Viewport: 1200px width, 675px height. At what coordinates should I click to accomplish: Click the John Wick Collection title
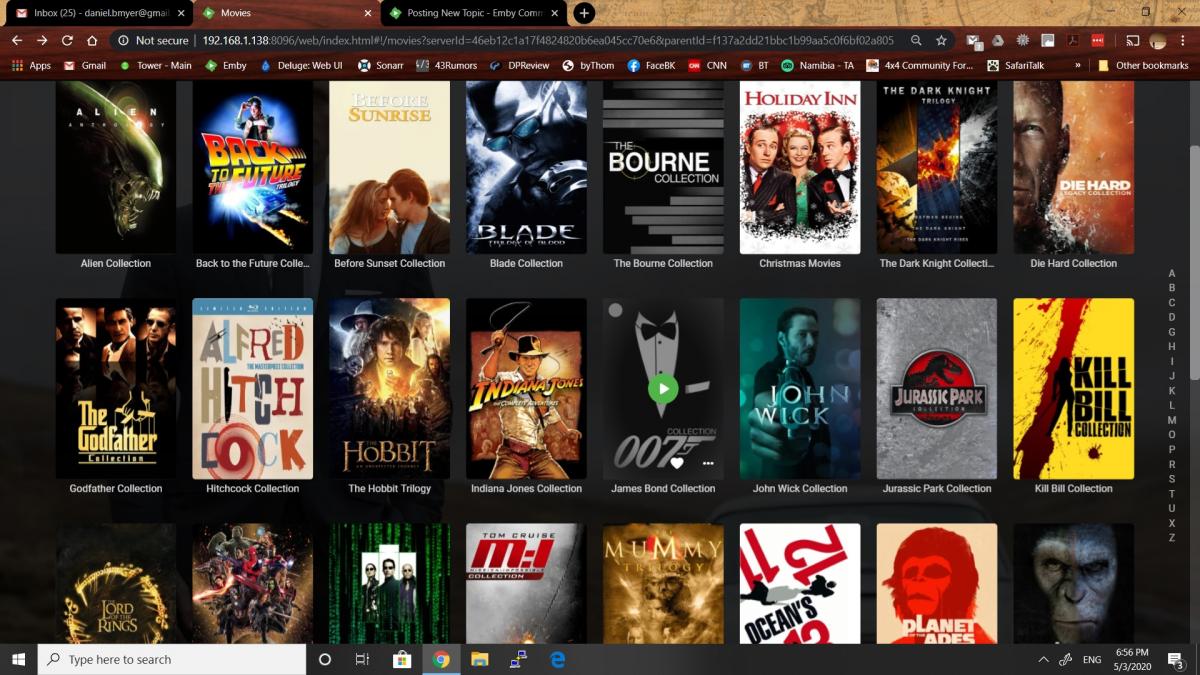click(800, 489)
